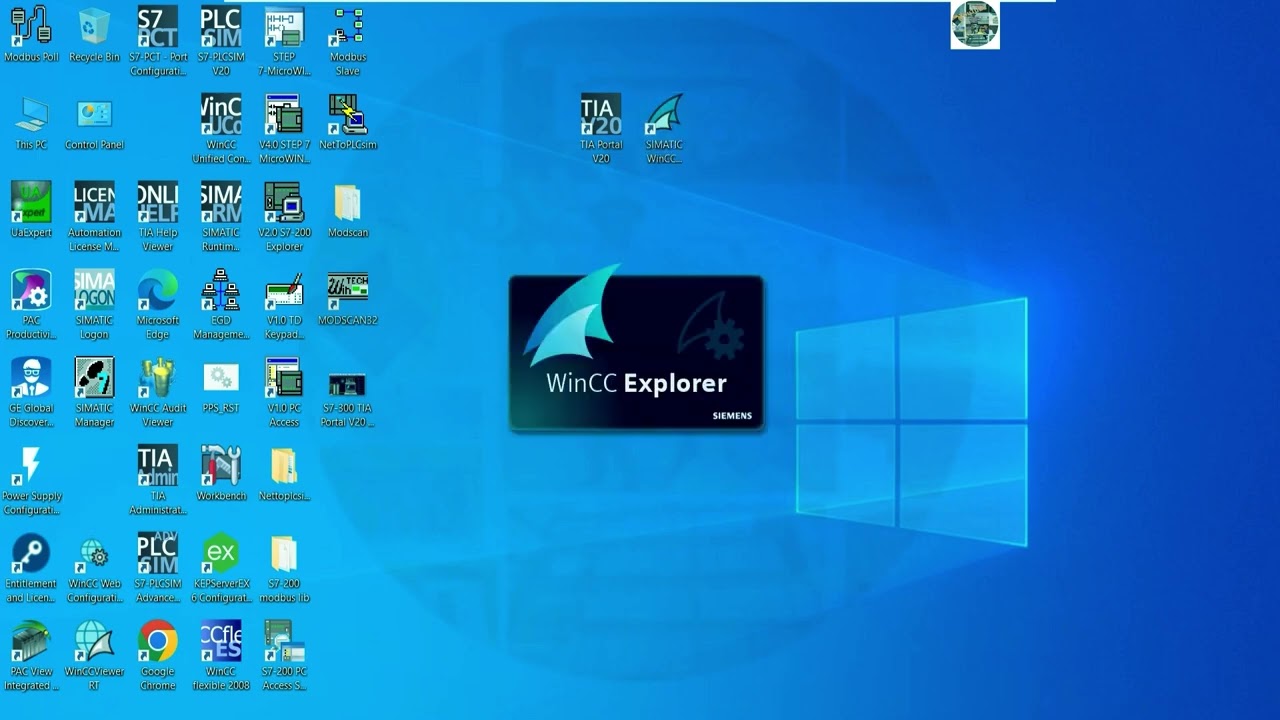Open WinCC Audit Viewer
This screenshot has width=1280, height=720.
tap(158, 393)
